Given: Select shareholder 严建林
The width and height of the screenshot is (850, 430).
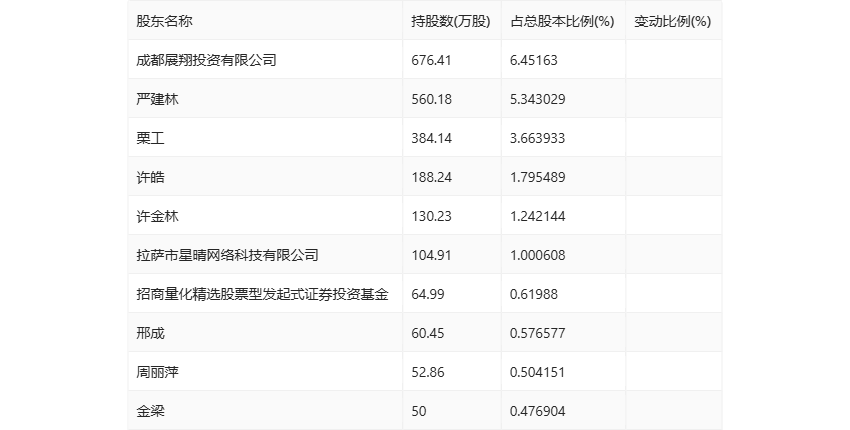Looking at the screenshot, I should coord(157,99).
